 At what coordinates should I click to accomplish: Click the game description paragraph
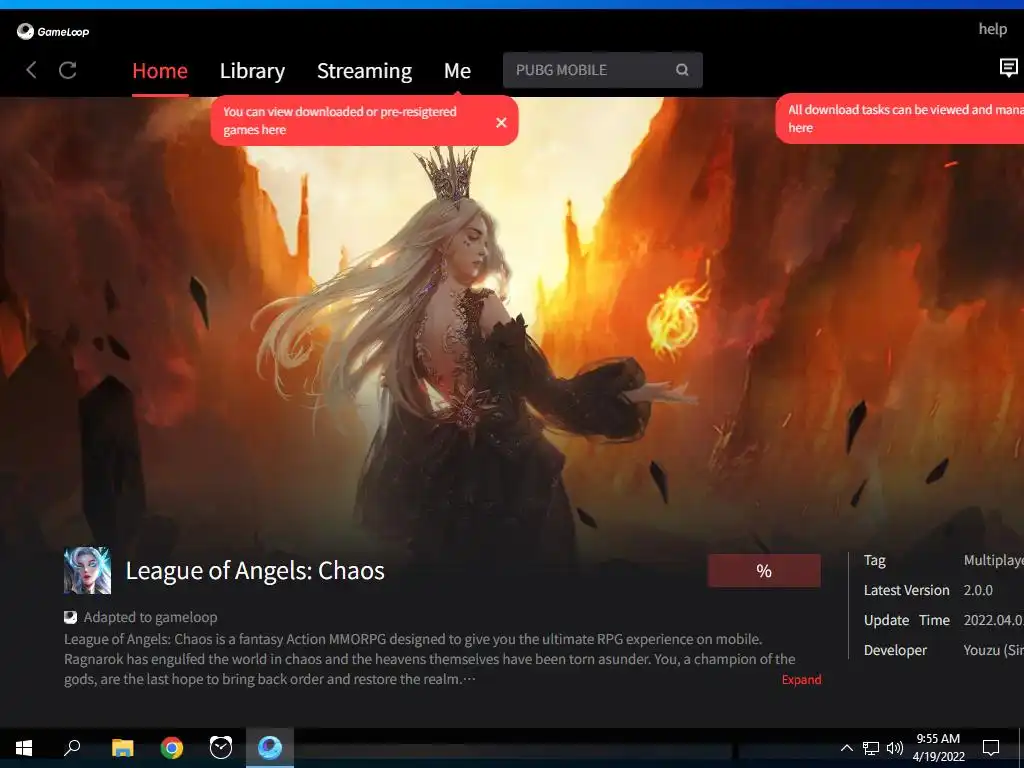430,659
